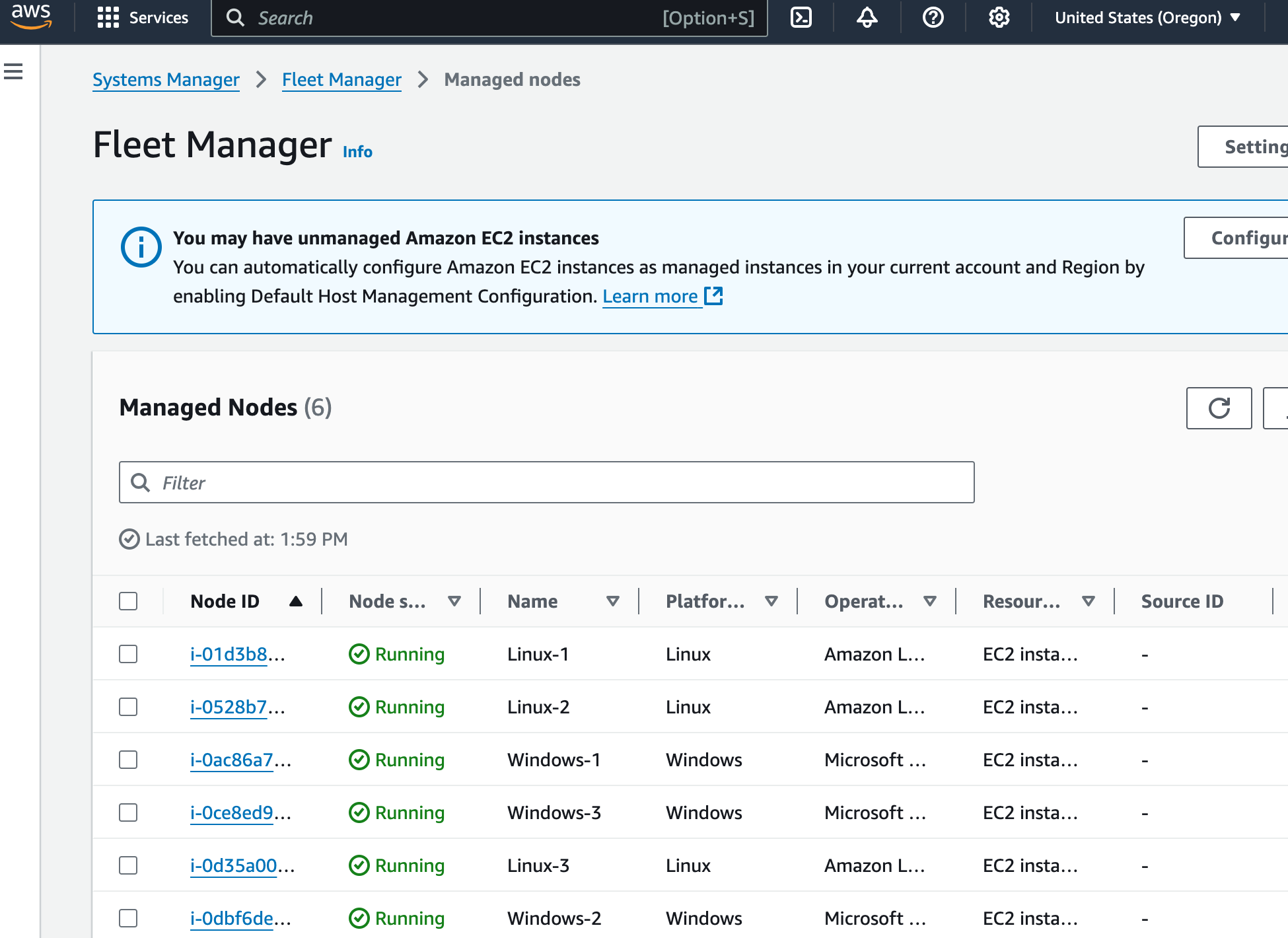Open the Learn more link
Viewport: 1288px width, 938px height.
651,296
